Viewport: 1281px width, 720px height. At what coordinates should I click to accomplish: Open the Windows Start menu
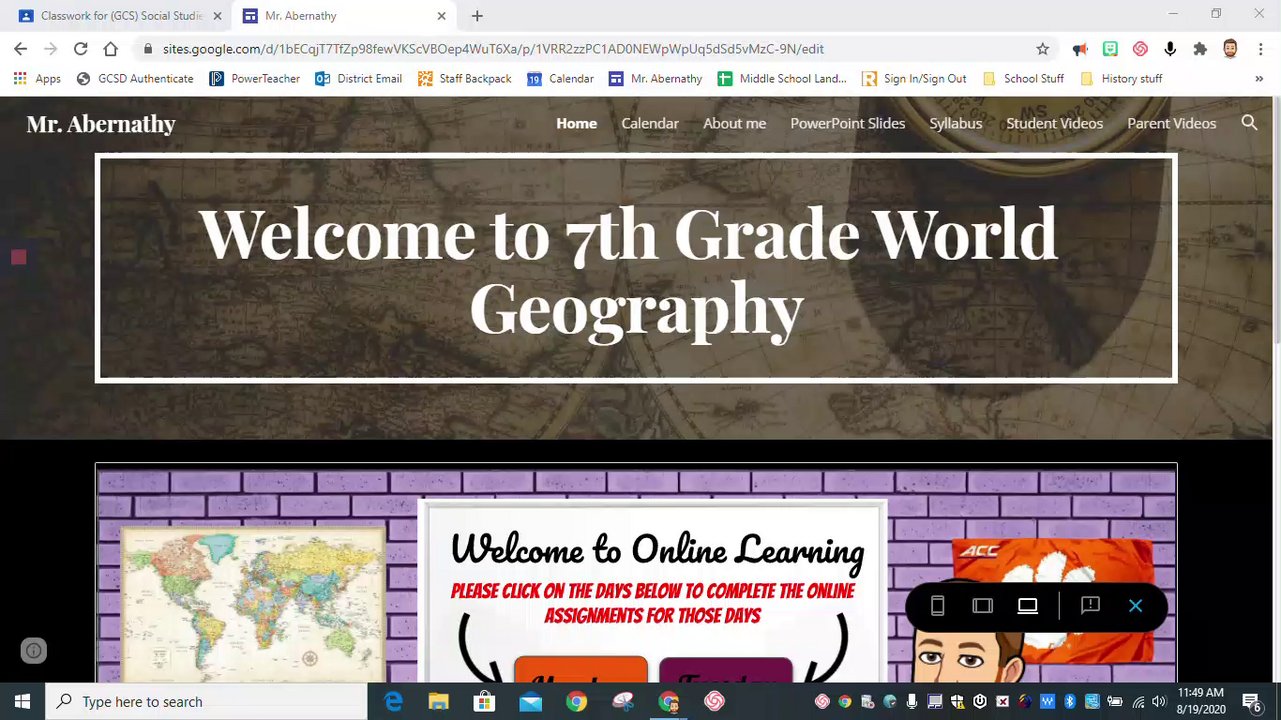click(x=23, y=701)
